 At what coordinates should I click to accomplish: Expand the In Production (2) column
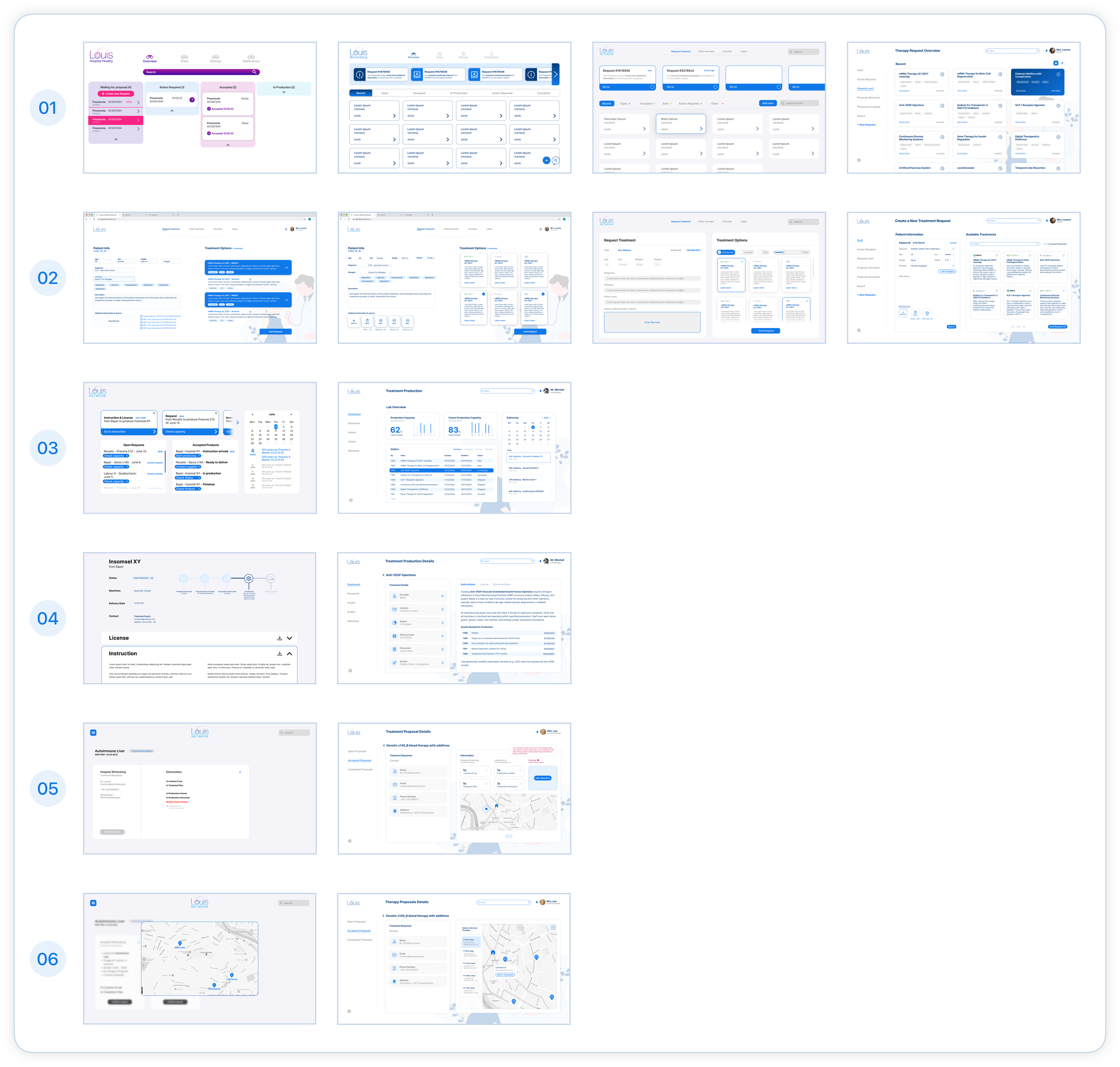click(x=284, y=91)
